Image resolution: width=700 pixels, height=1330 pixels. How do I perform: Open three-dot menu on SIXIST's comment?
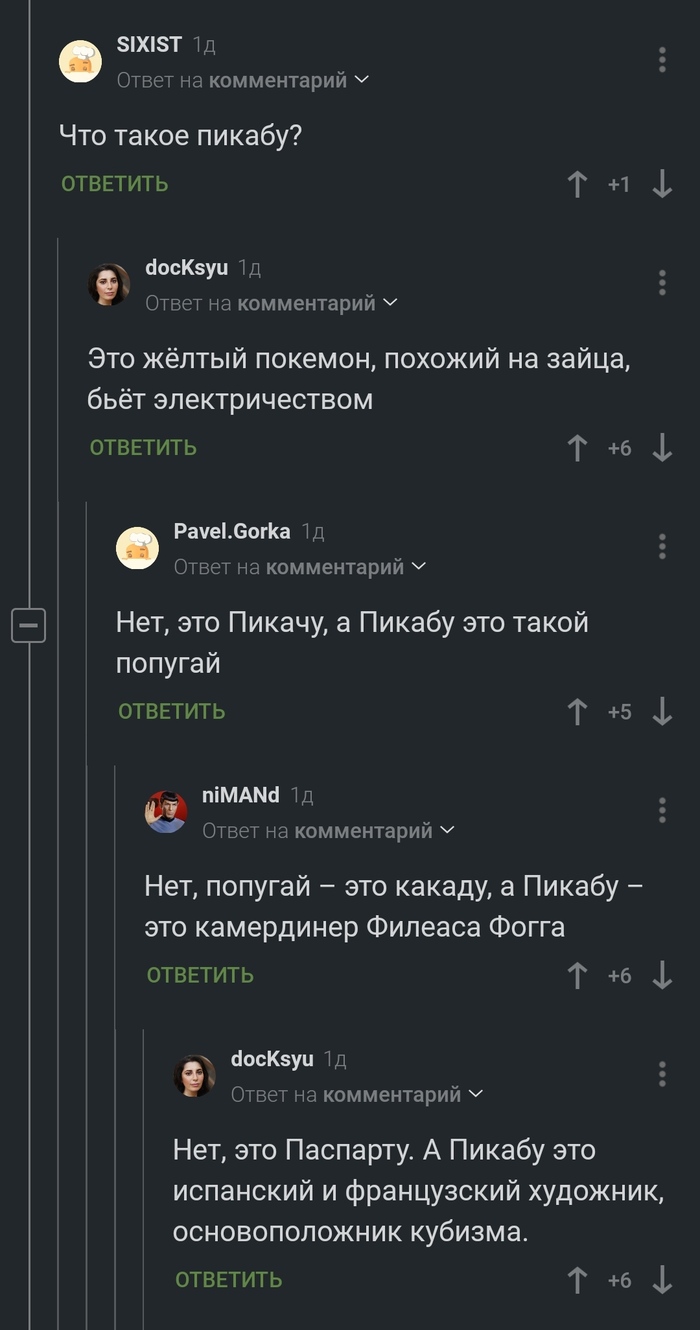click(662, 59)
